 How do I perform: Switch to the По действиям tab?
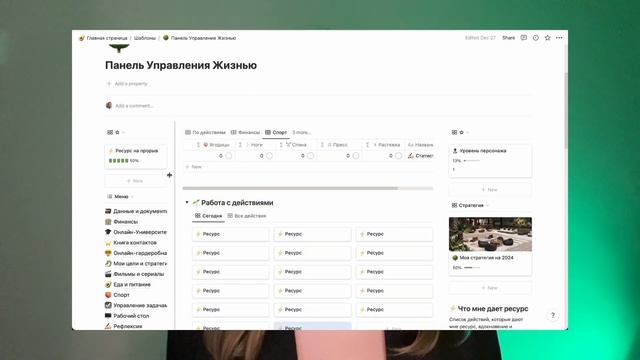point(205,132)
